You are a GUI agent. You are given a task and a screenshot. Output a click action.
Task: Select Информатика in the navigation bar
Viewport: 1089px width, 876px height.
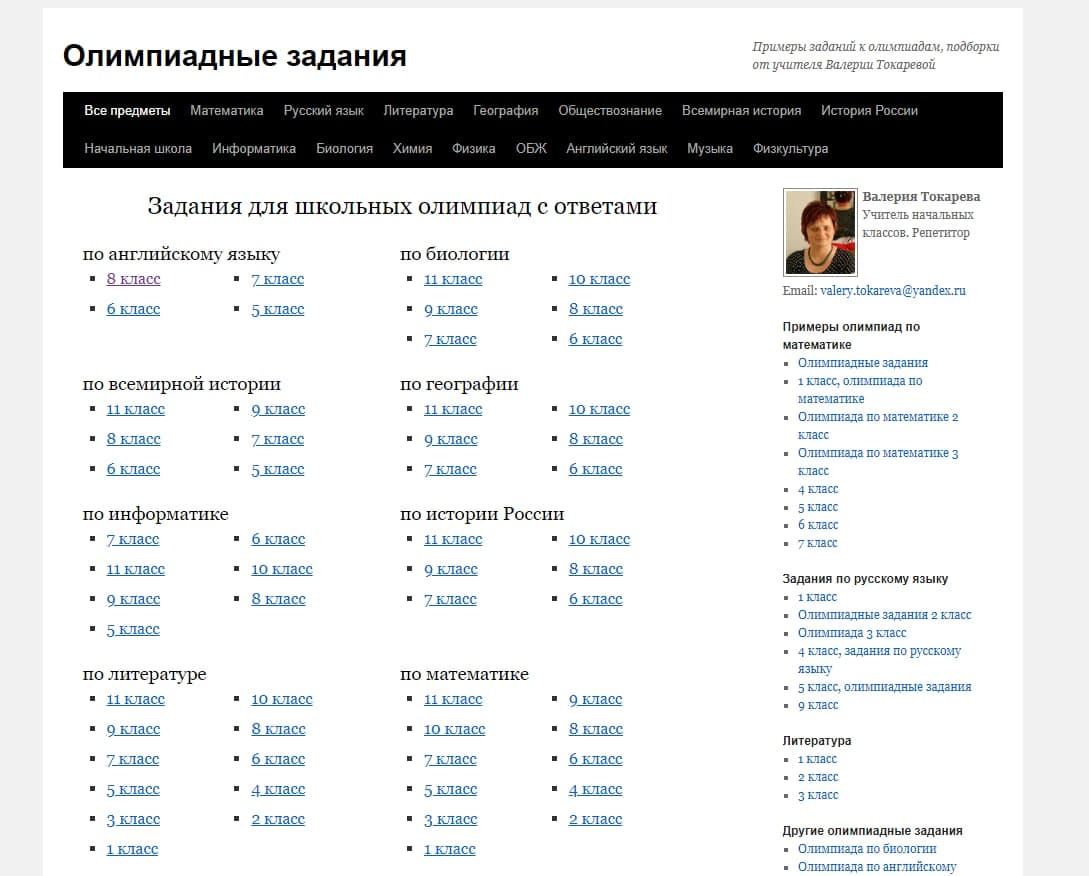[253, 148]
